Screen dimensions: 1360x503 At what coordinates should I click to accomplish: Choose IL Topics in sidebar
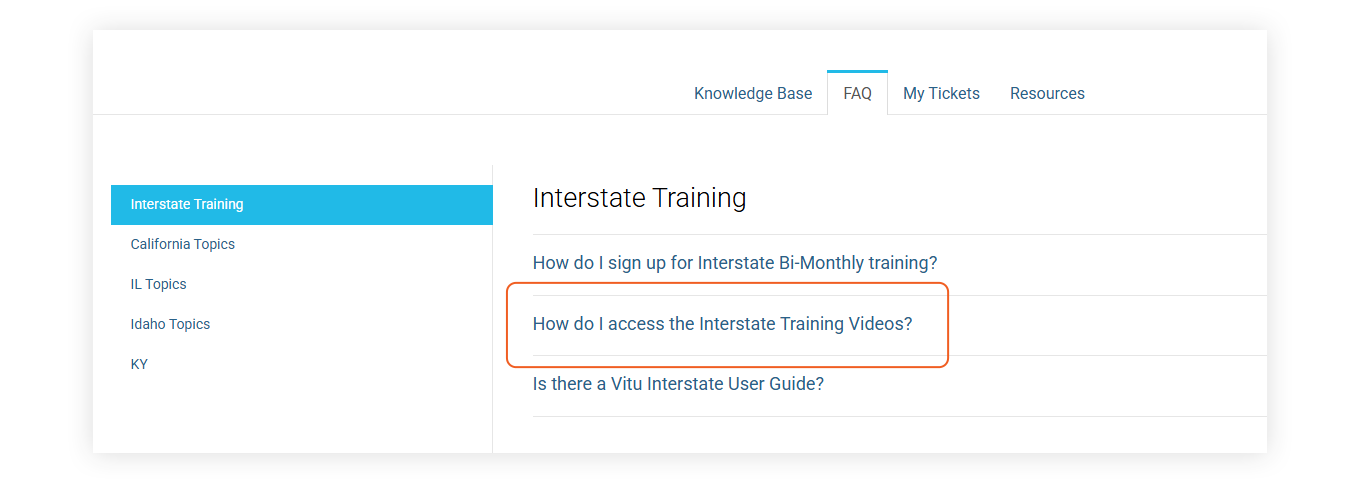(x=158, y=284)
